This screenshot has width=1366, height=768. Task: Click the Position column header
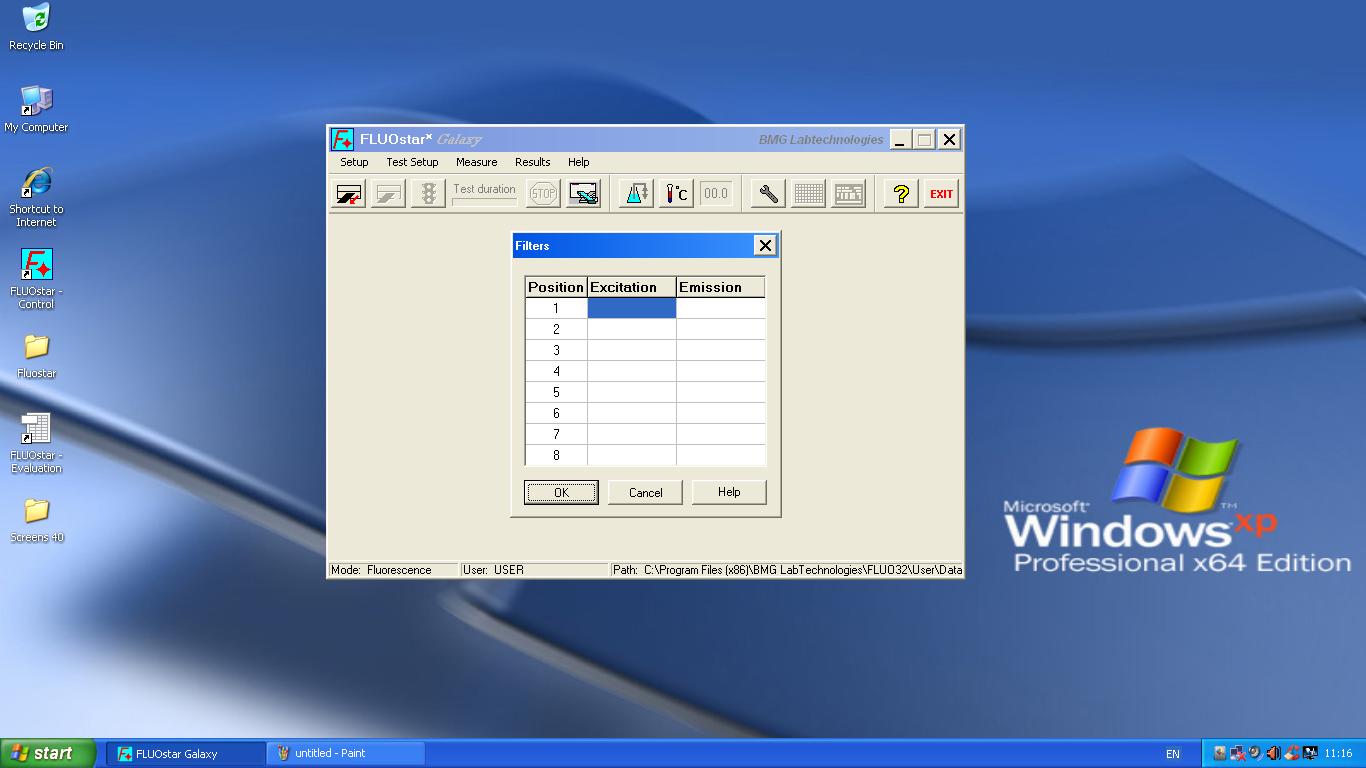coord(556,287)
